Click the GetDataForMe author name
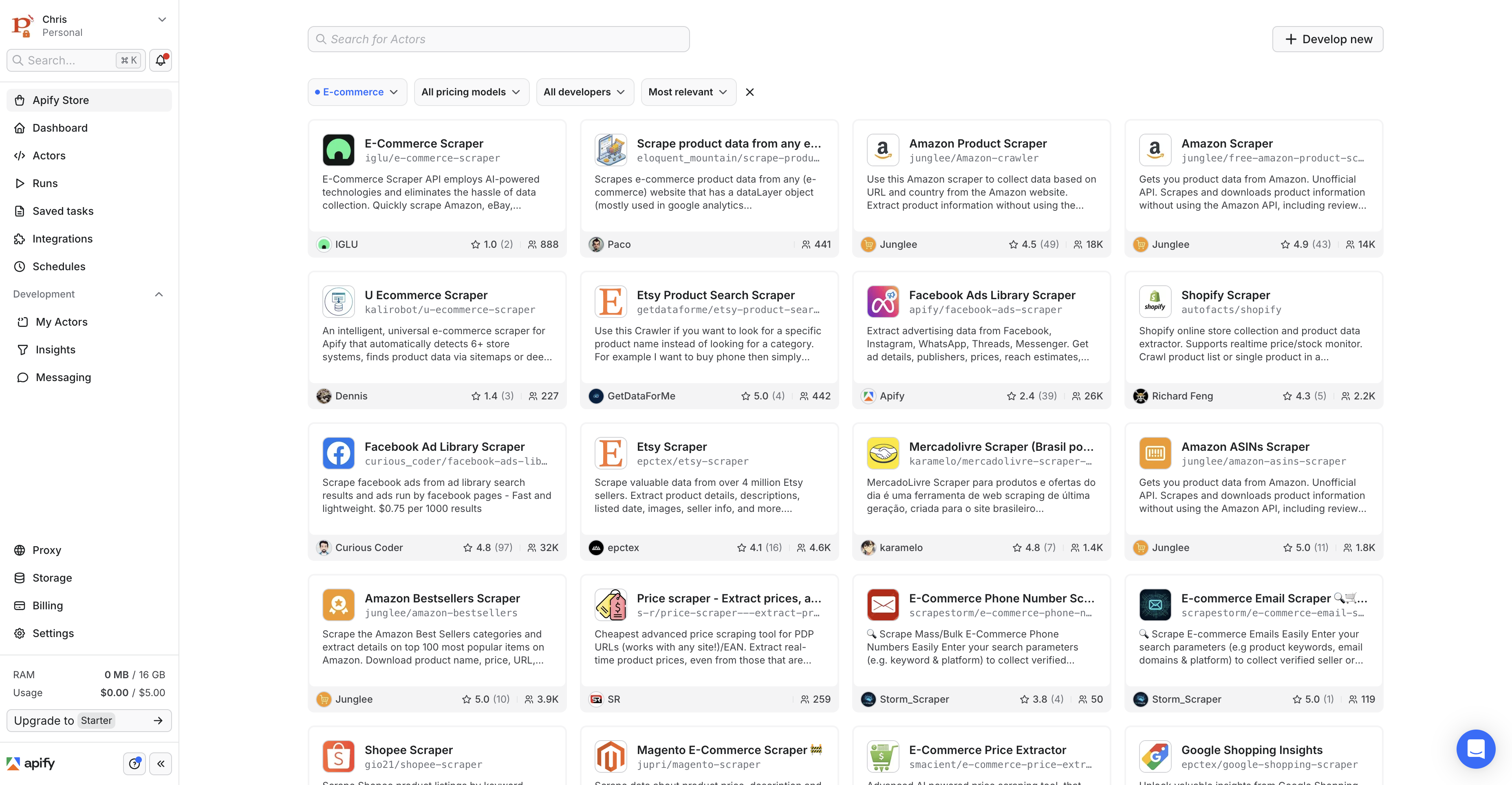 (641, 396)
